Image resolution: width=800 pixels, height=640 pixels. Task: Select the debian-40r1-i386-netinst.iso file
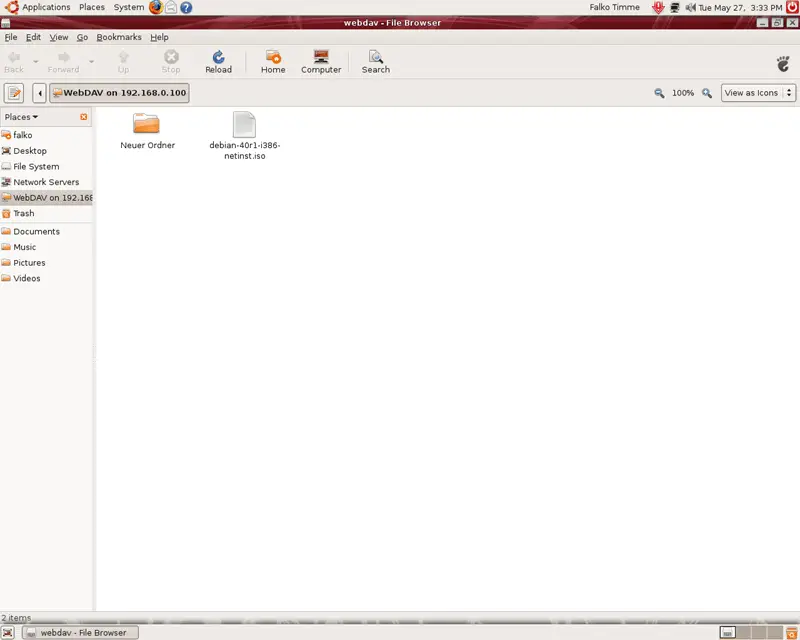244,136
